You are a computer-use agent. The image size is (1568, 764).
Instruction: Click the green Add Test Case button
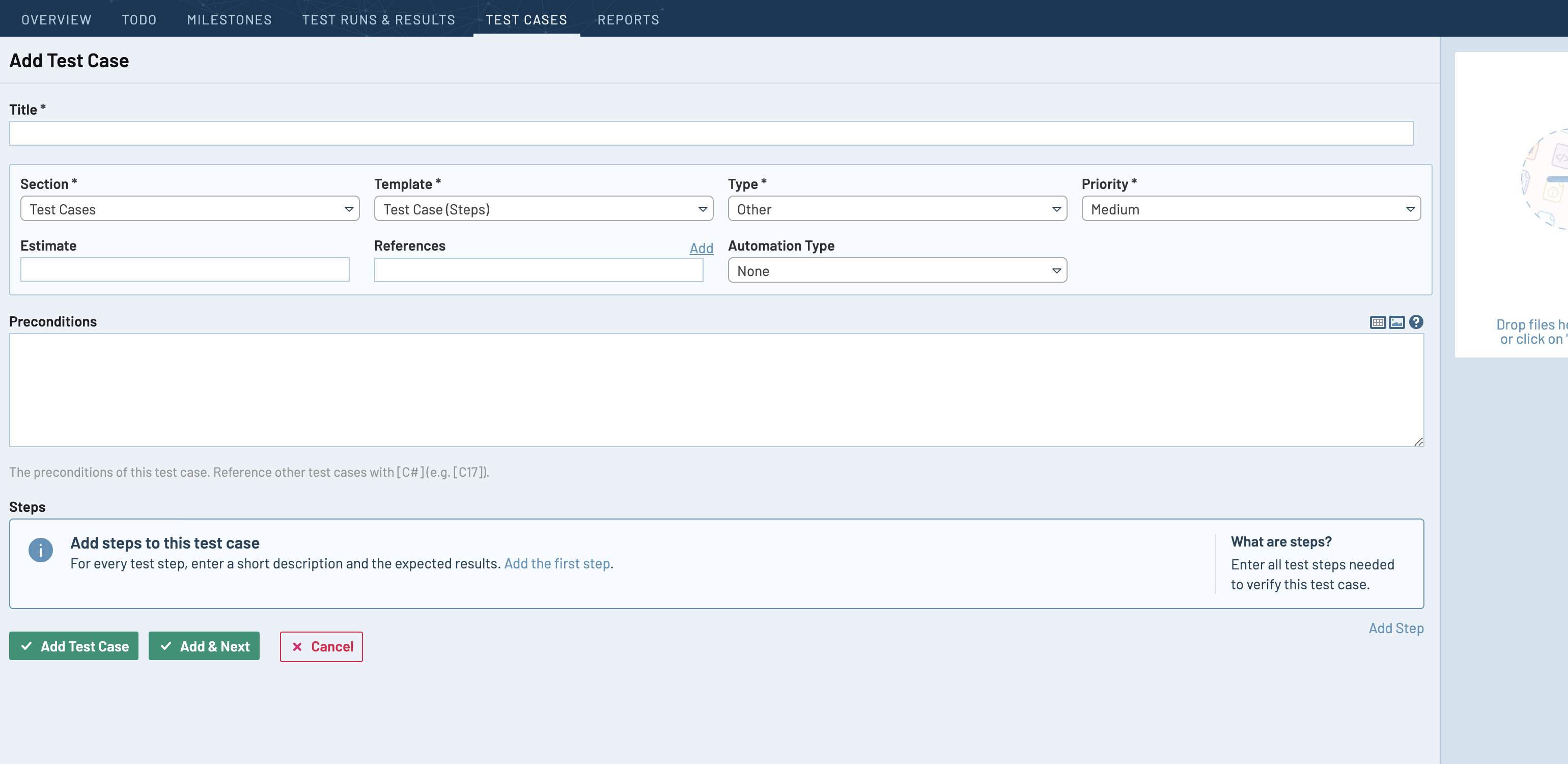tap(74, 646)
